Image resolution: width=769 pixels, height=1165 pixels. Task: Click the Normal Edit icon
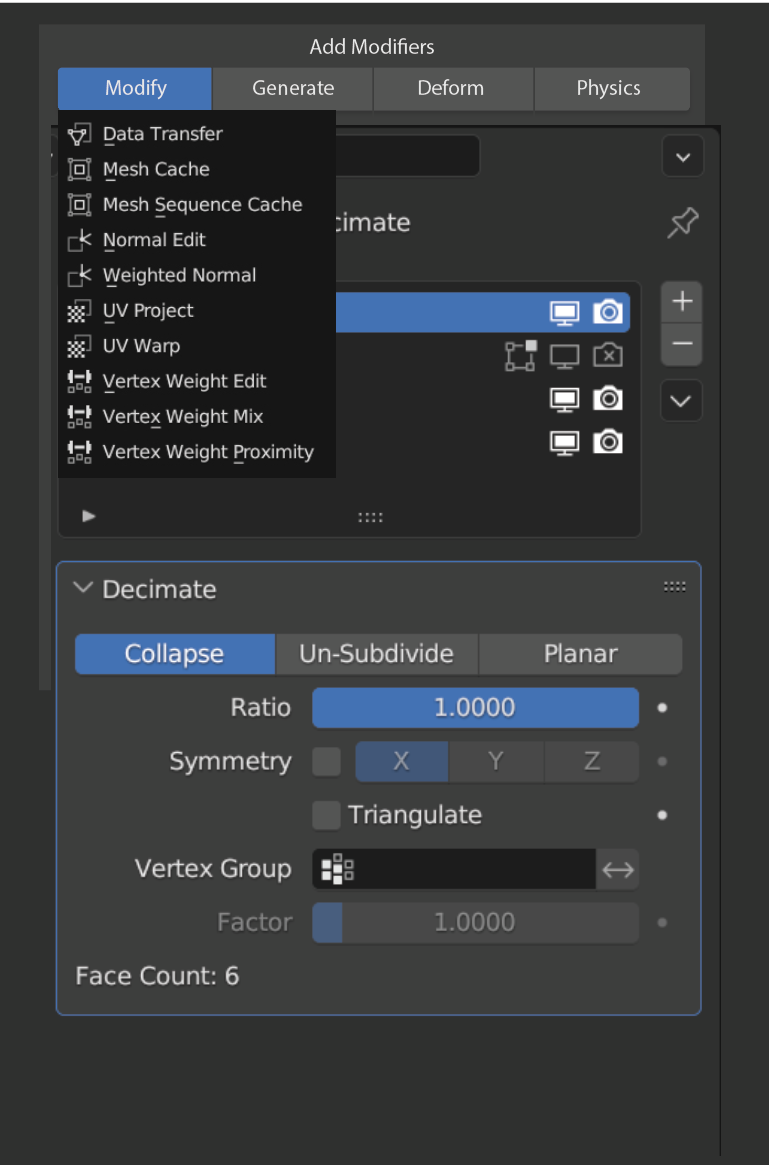[80, 240]
